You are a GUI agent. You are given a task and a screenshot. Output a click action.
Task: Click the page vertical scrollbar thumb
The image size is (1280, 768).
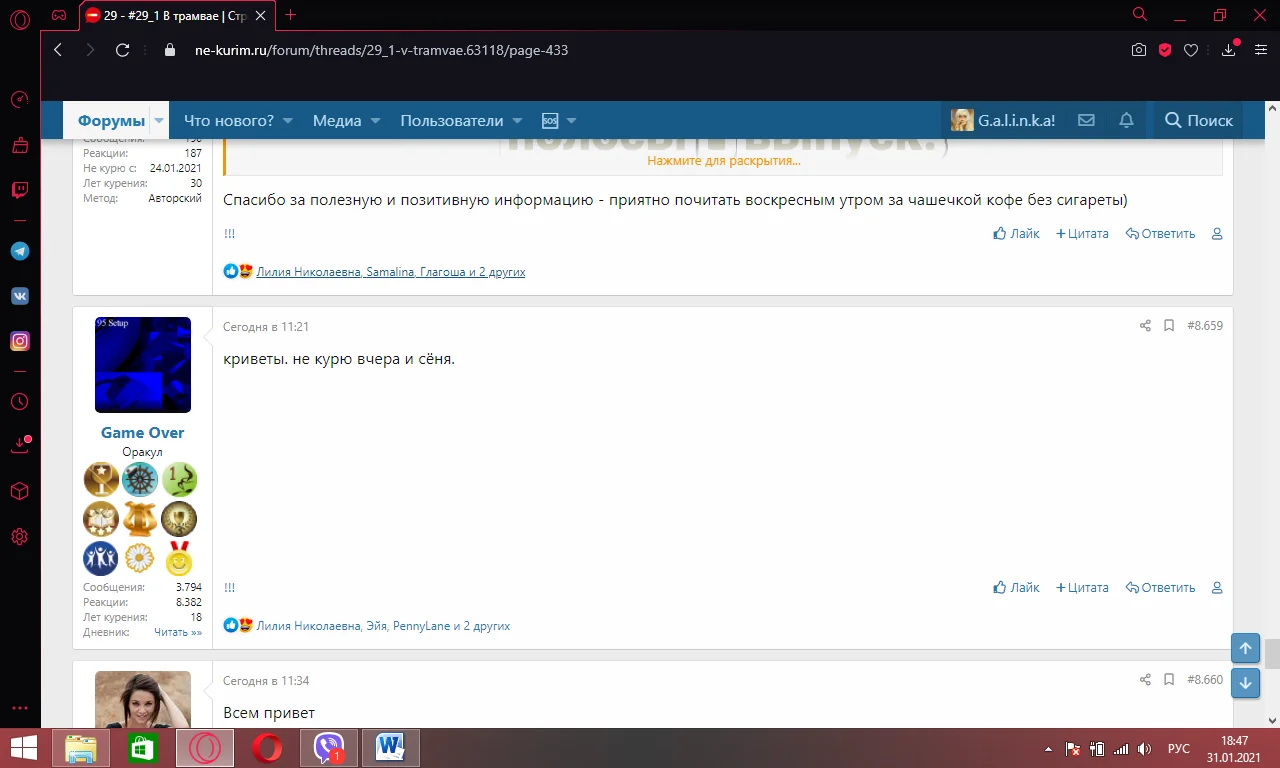pyautogui.click(x=1272, y=654)
